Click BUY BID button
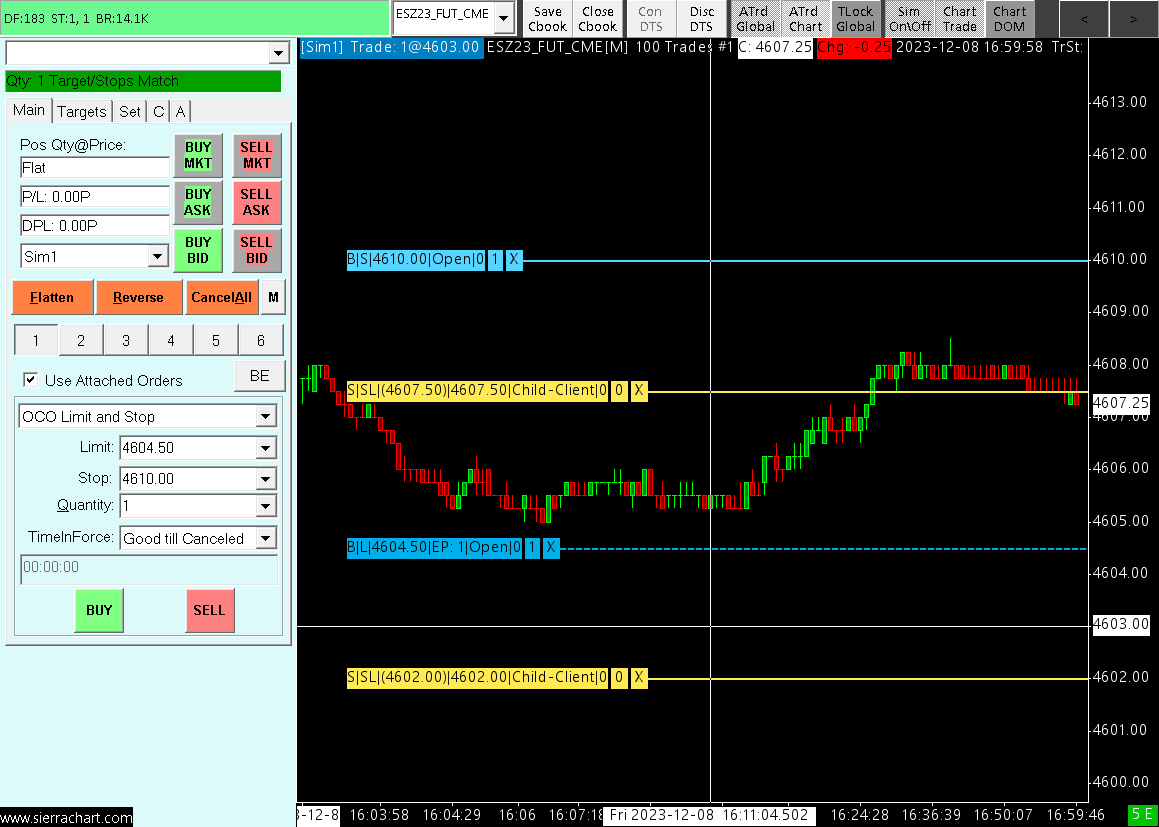The height and width of the screenshot is (827, 1159). click(198, 251)
